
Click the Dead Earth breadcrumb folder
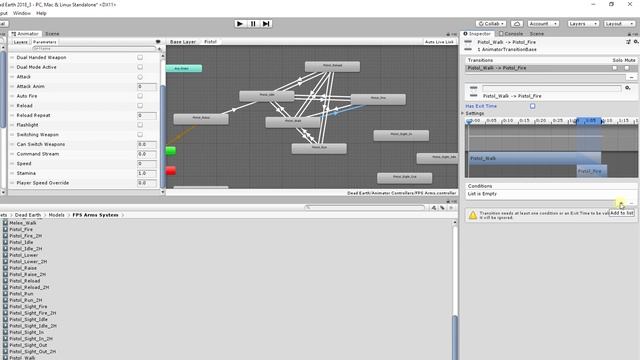[28, 215]
